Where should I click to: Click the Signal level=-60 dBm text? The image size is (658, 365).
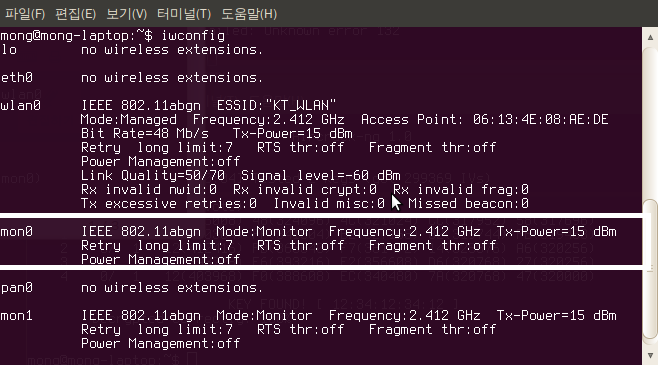(x=321, y=175)
